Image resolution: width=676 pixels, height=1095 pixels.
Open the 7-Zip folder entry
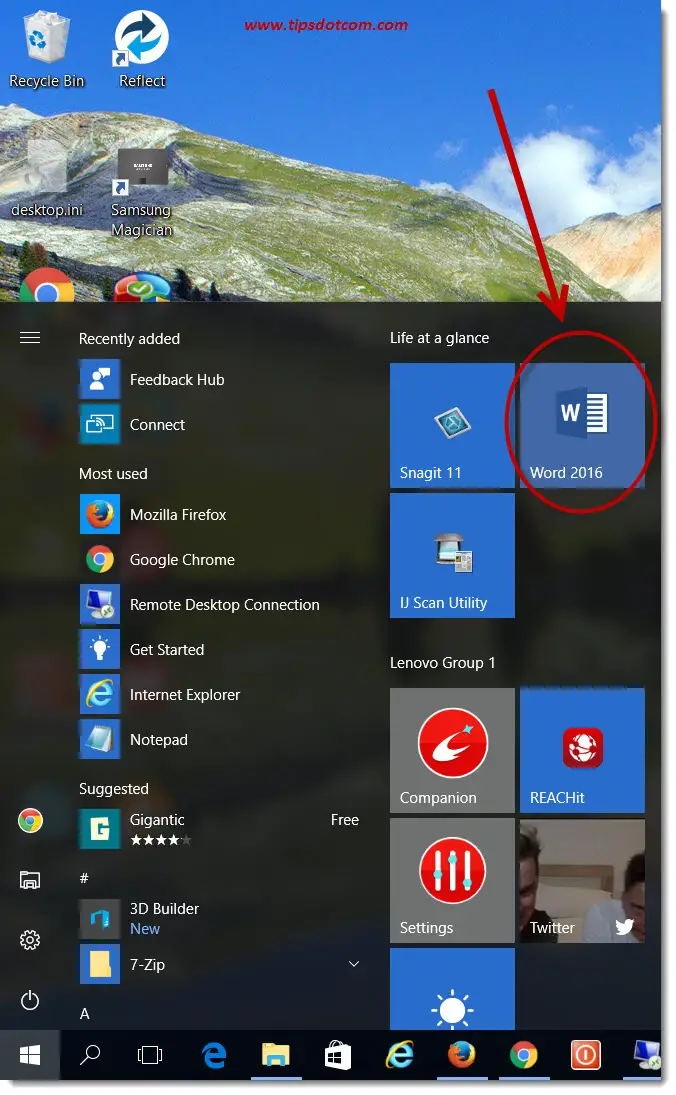(220, 964)
